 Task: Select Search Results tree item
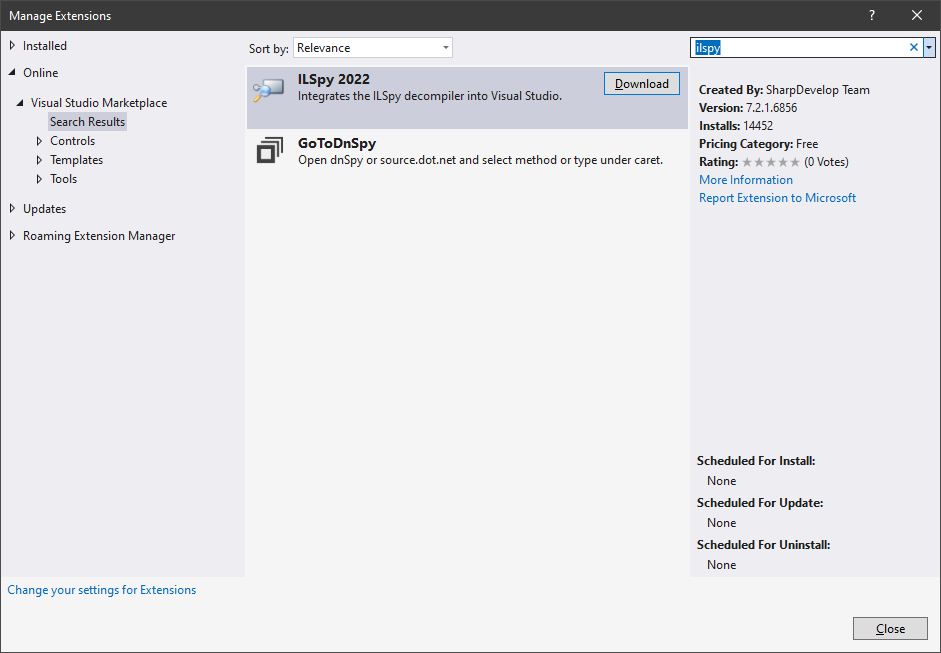coord(88,122)
